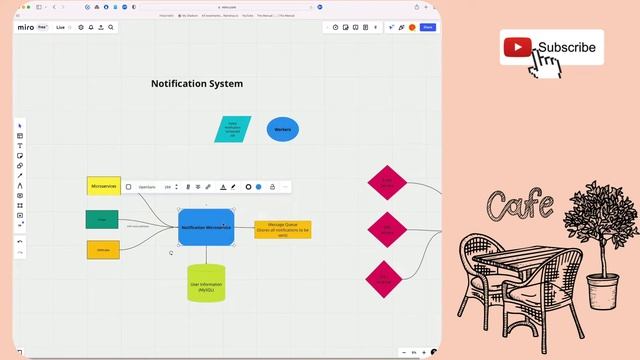Screen dimensions: 640x360
Task: Open the comments panel icon in top toolbar
Action: [356, 27]
